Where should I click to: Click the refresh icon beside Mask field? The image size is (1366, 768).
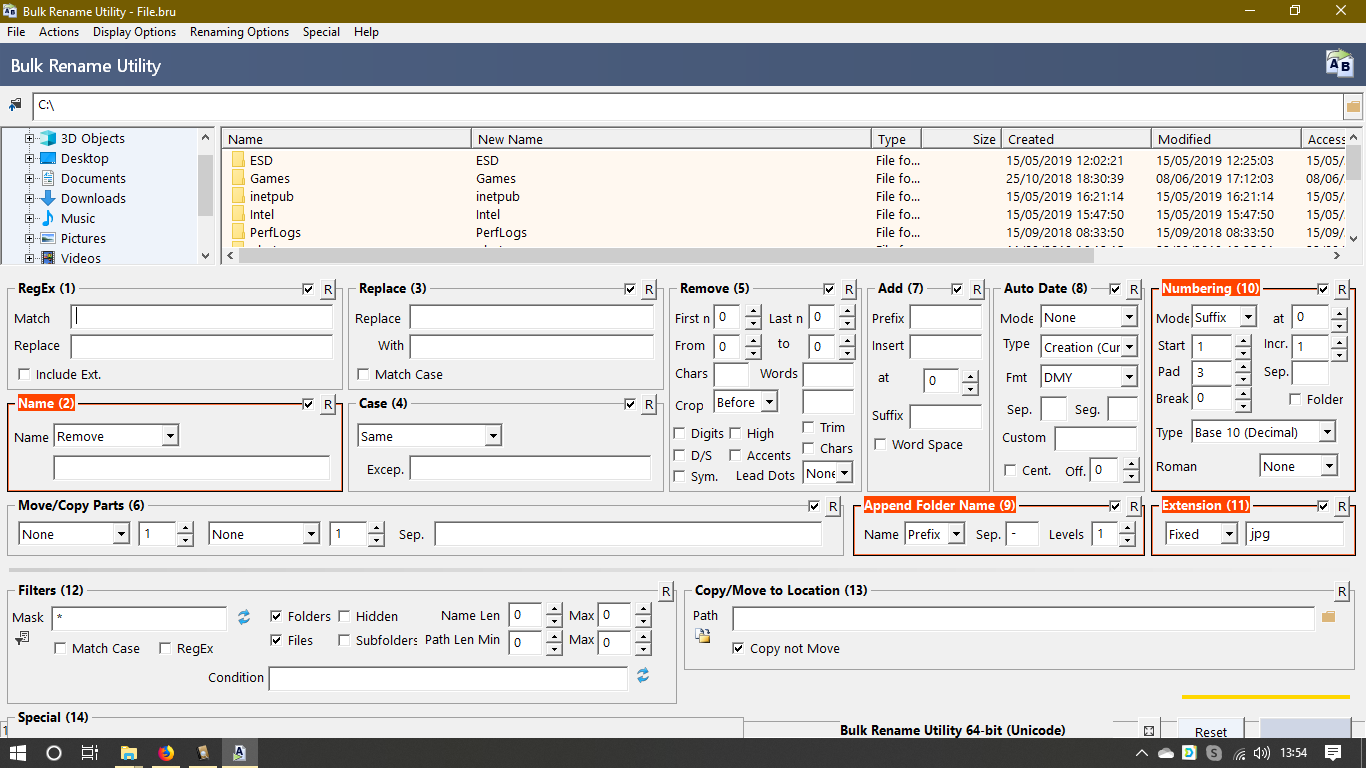click(x=244, y=617)
